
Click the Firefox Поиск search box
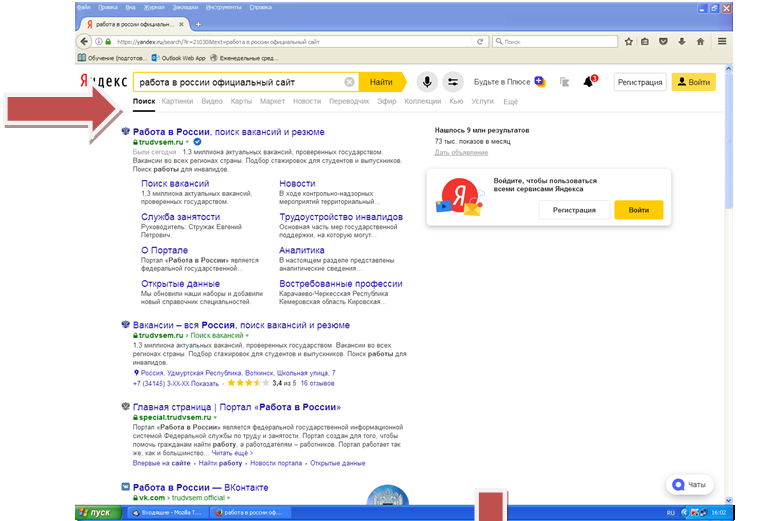(555, 42)
